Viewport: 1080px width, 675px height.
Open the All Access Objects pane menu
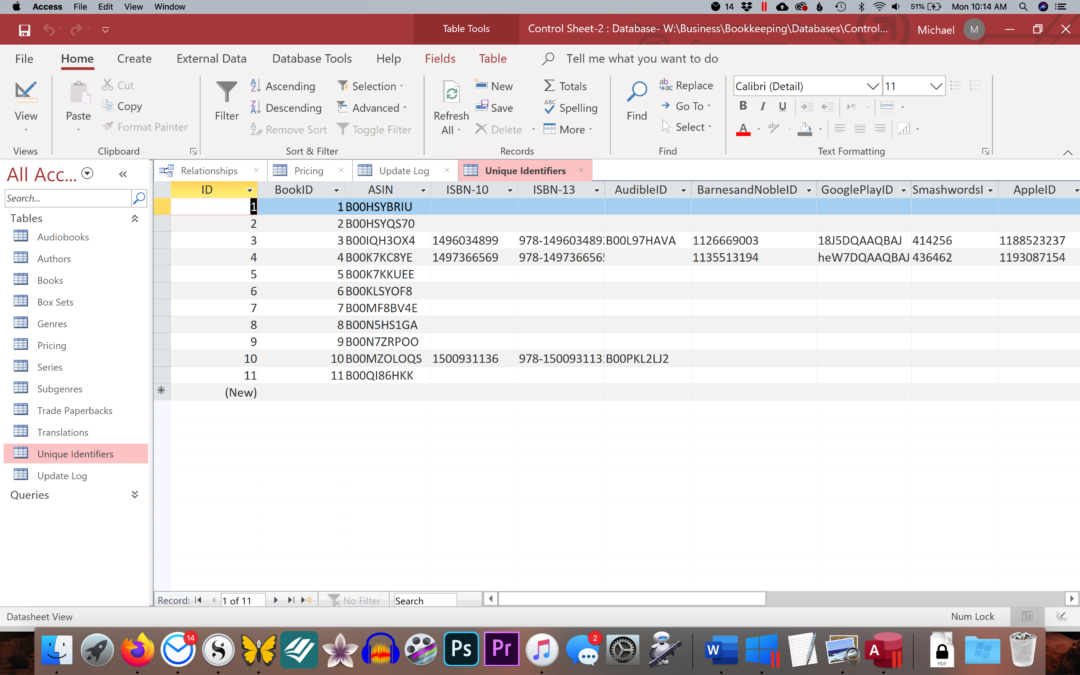(87, 174)
